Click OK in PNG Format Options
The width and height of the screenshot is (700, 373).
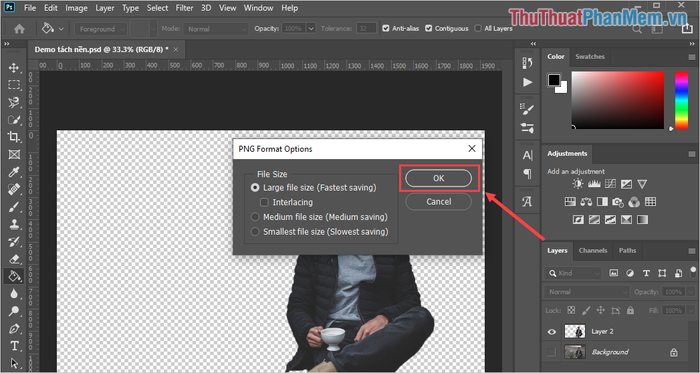pos(438,178)
